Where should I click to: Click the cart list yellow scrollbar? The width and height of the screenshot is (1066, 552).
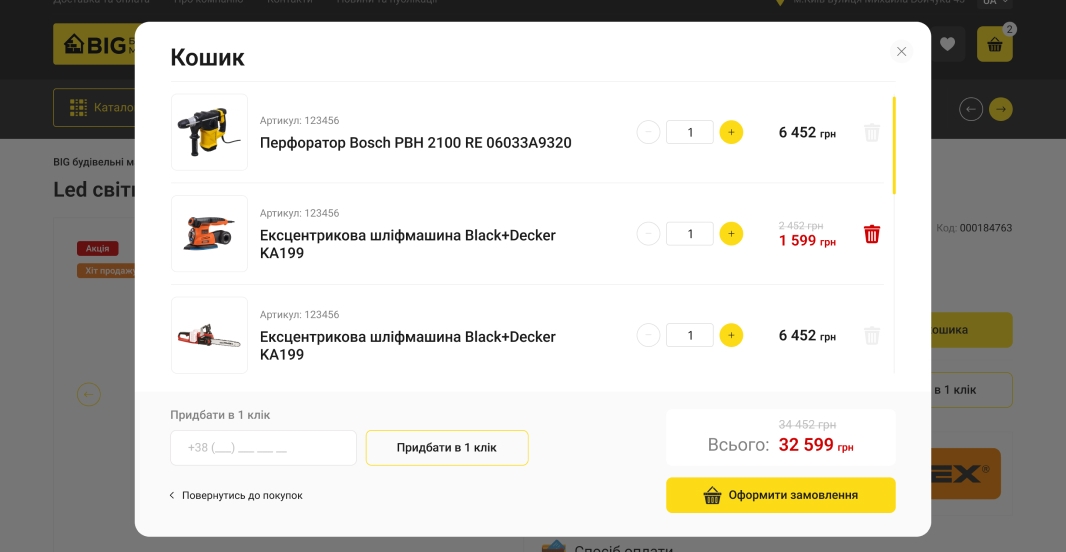[x=894, y=145]
